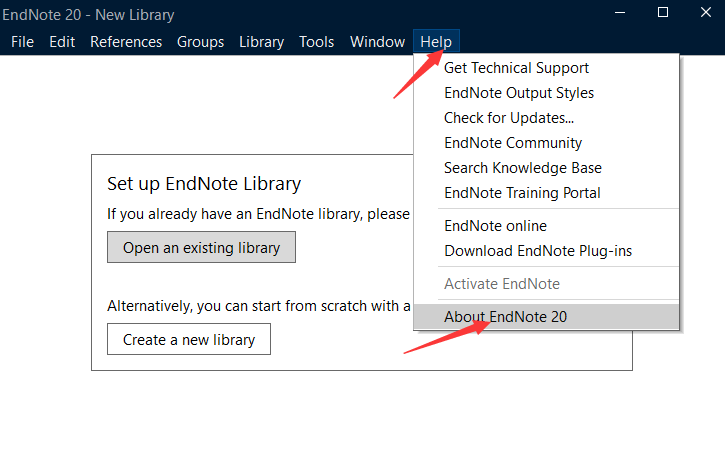Maximize the EndNote 20 window
Image resolution: width=725 pixels, height=465 pixels.
point(663,12)
